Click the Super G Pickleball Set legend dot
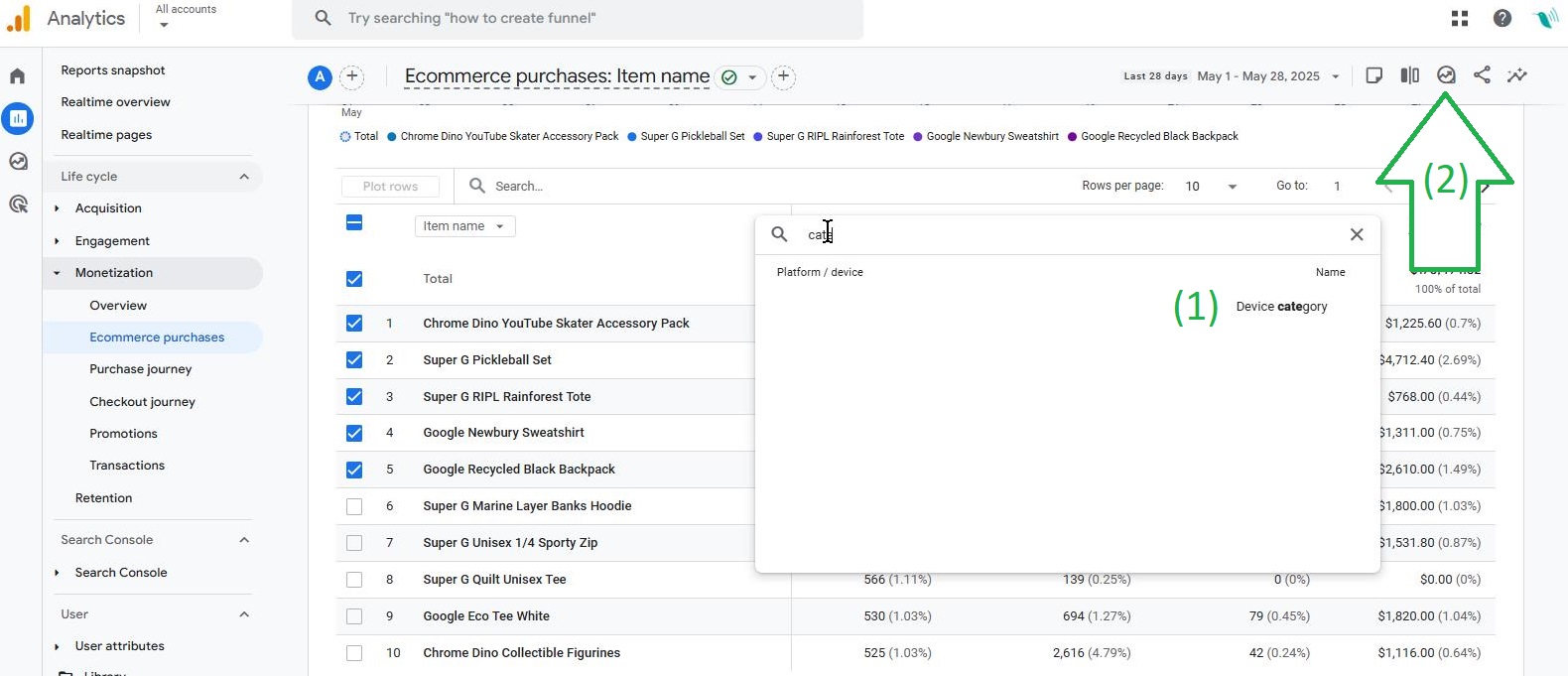The height and width of the screenshot is (676, 1568). (x=632, y=137)
